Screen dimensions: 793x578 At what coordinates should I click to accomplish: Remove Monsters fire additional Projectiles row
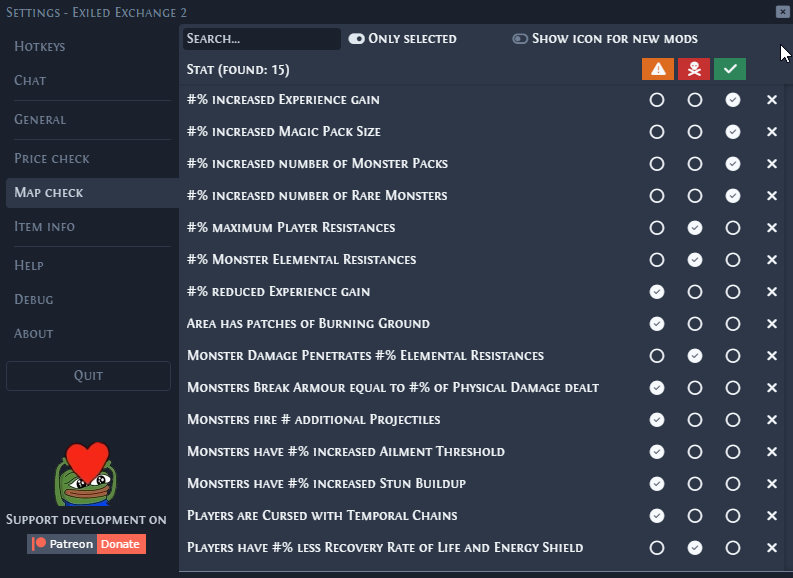coord(772,420)
